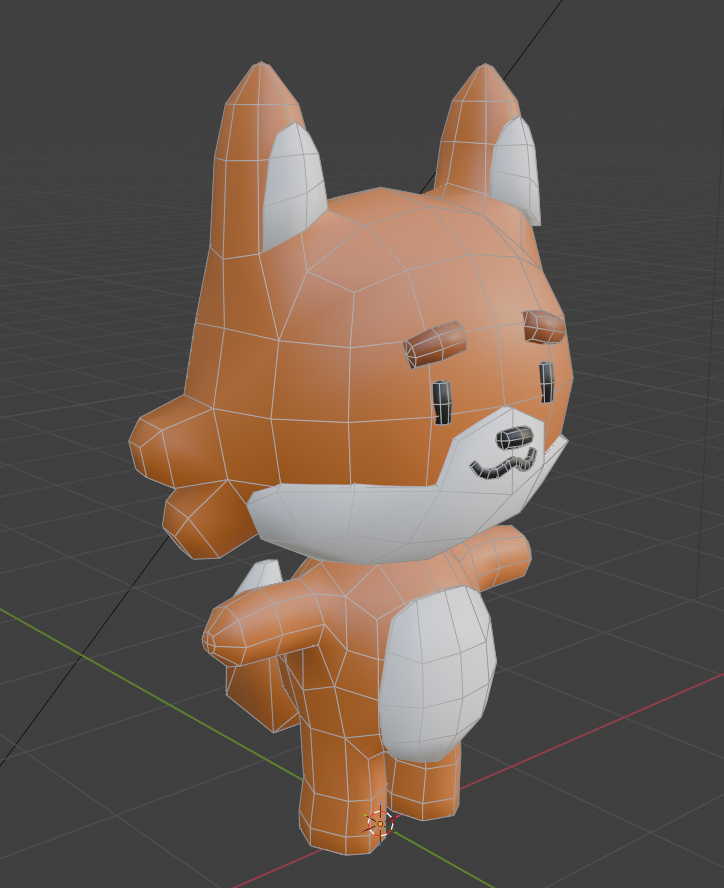724x888 pixels.
Task: Select the arm raised beside the white belly
Action: tap(493, 558)
